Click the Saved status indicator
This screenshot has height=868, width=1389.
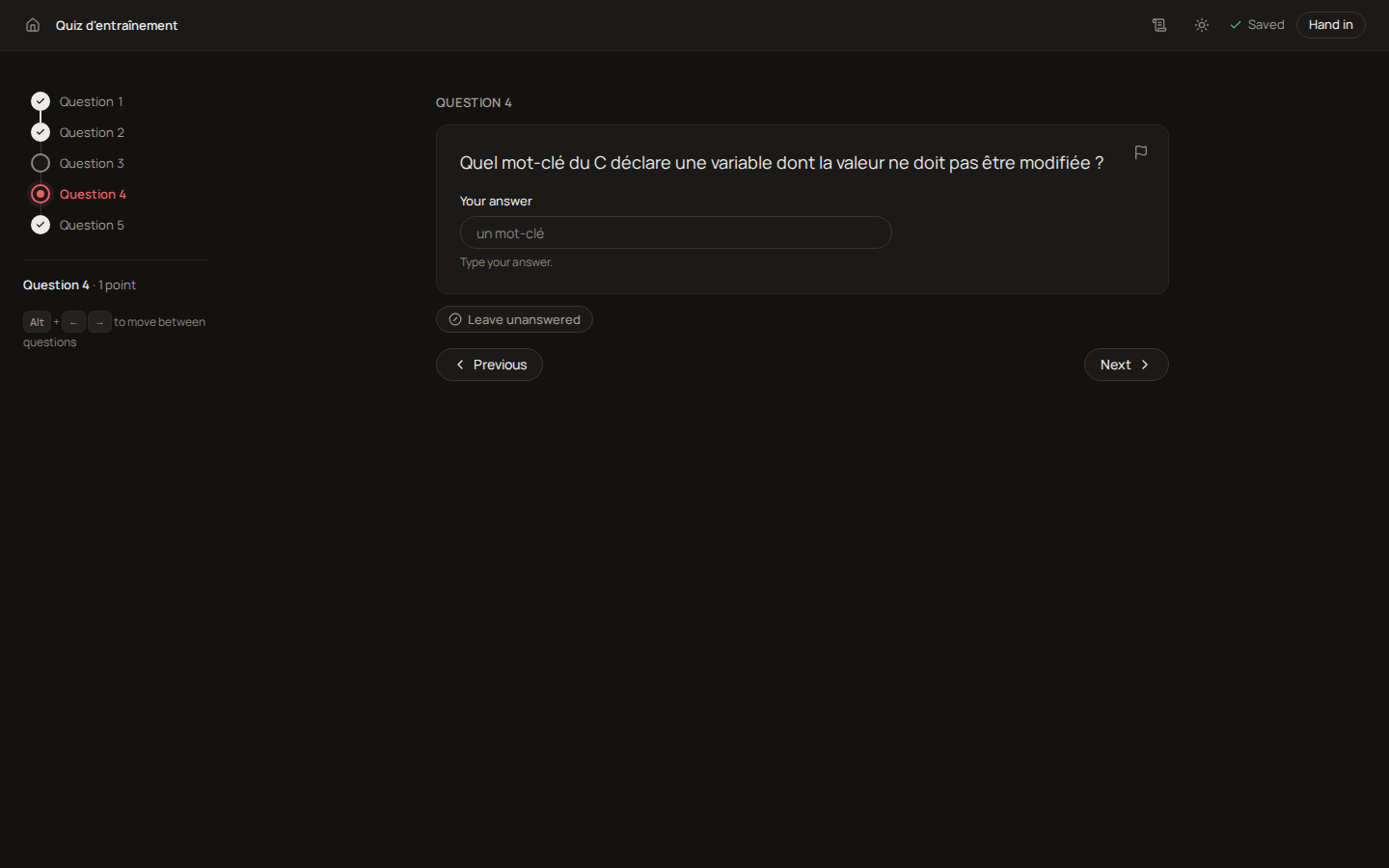1257,25
